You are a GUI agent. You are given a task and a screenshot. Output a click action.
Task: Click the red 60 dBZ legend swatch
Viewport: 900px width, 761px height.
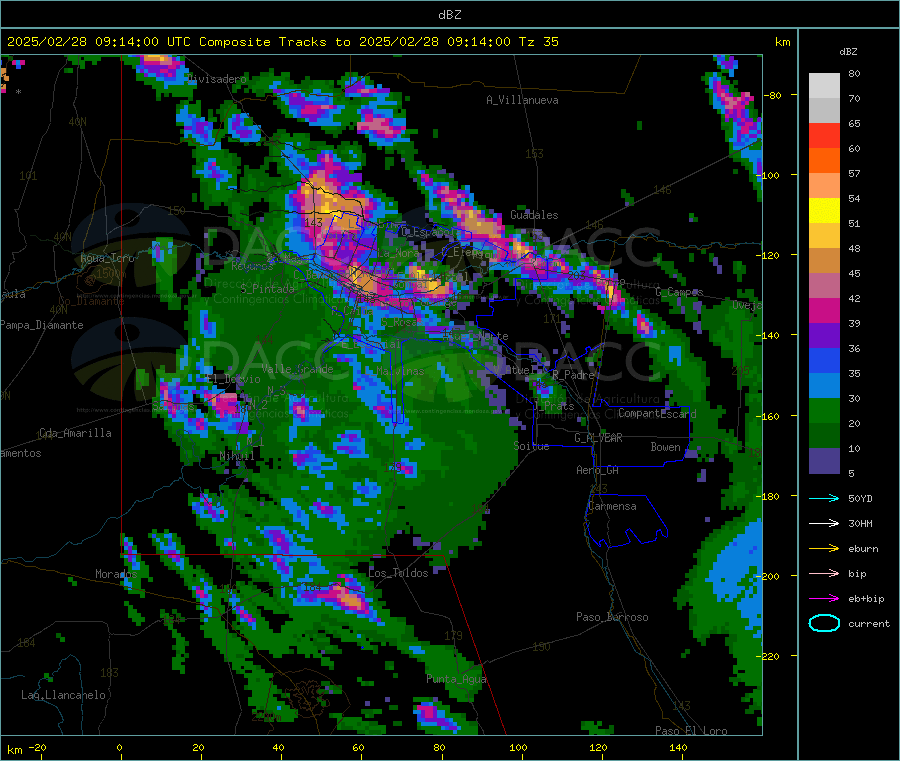tap(824, 135)
